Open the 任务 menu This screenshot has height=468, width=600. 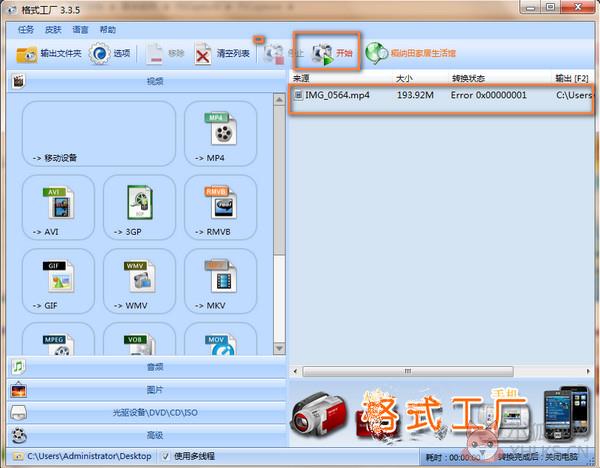point(26,30)
